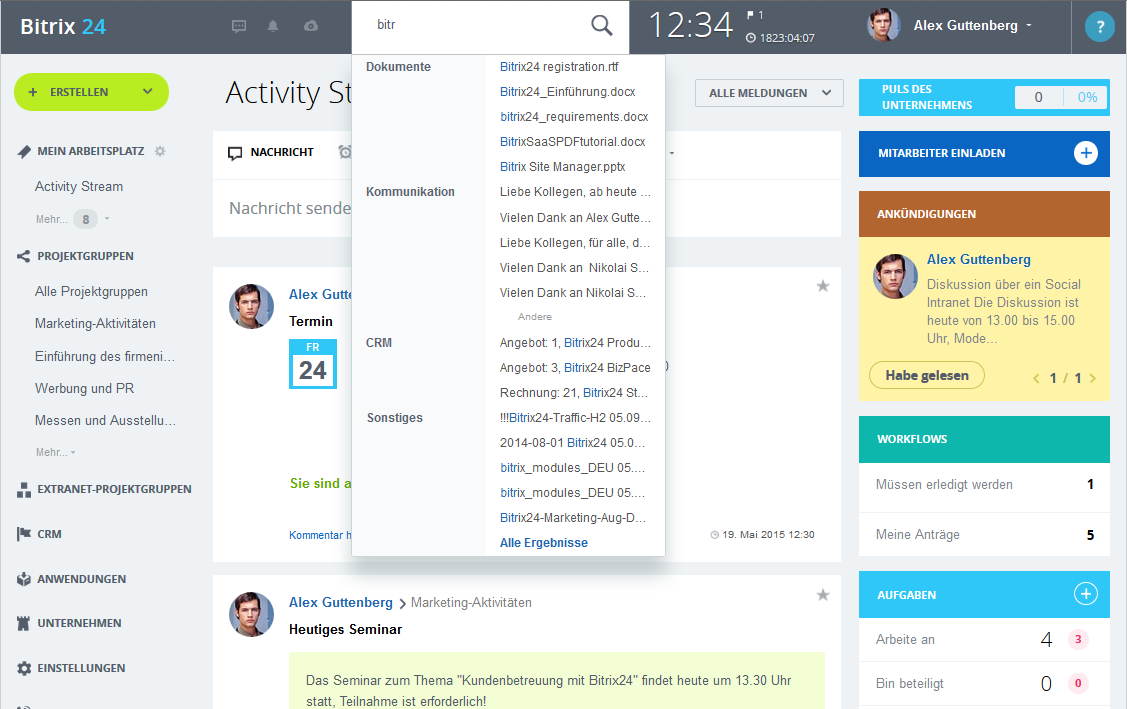Open Alle Meldungen filter dropdown
Screen dimensions: 1127x709
pyautogui.click(x=769, y=93)
